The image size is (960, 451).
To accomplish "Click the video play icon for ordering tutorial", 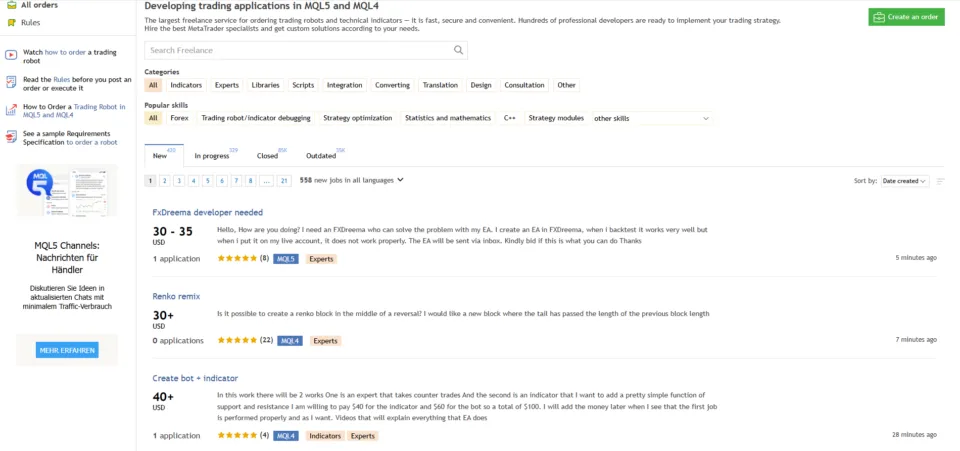I will coord(11,54).
